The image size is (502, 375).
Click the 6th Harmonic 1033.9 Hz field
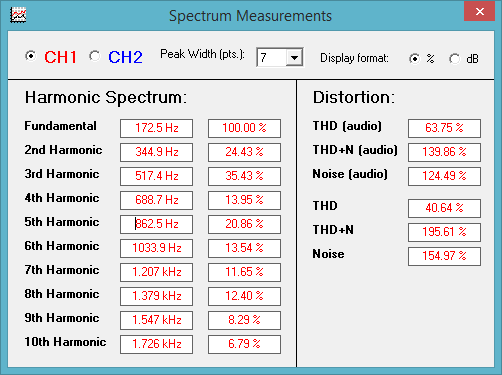coord(156,248)
